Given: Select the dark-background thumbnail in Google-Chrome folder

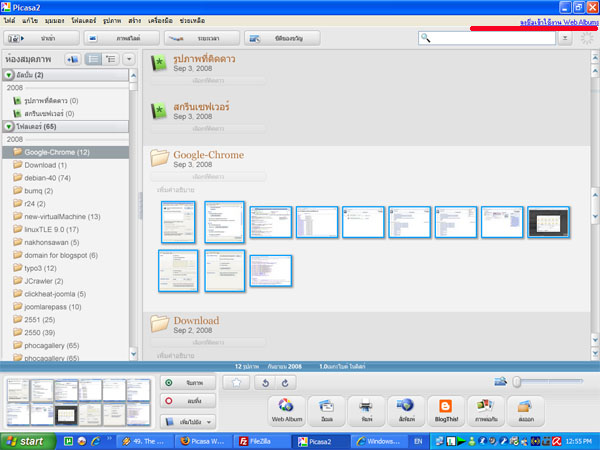Looking at the screenshot, I should click(x=548, y=222).
